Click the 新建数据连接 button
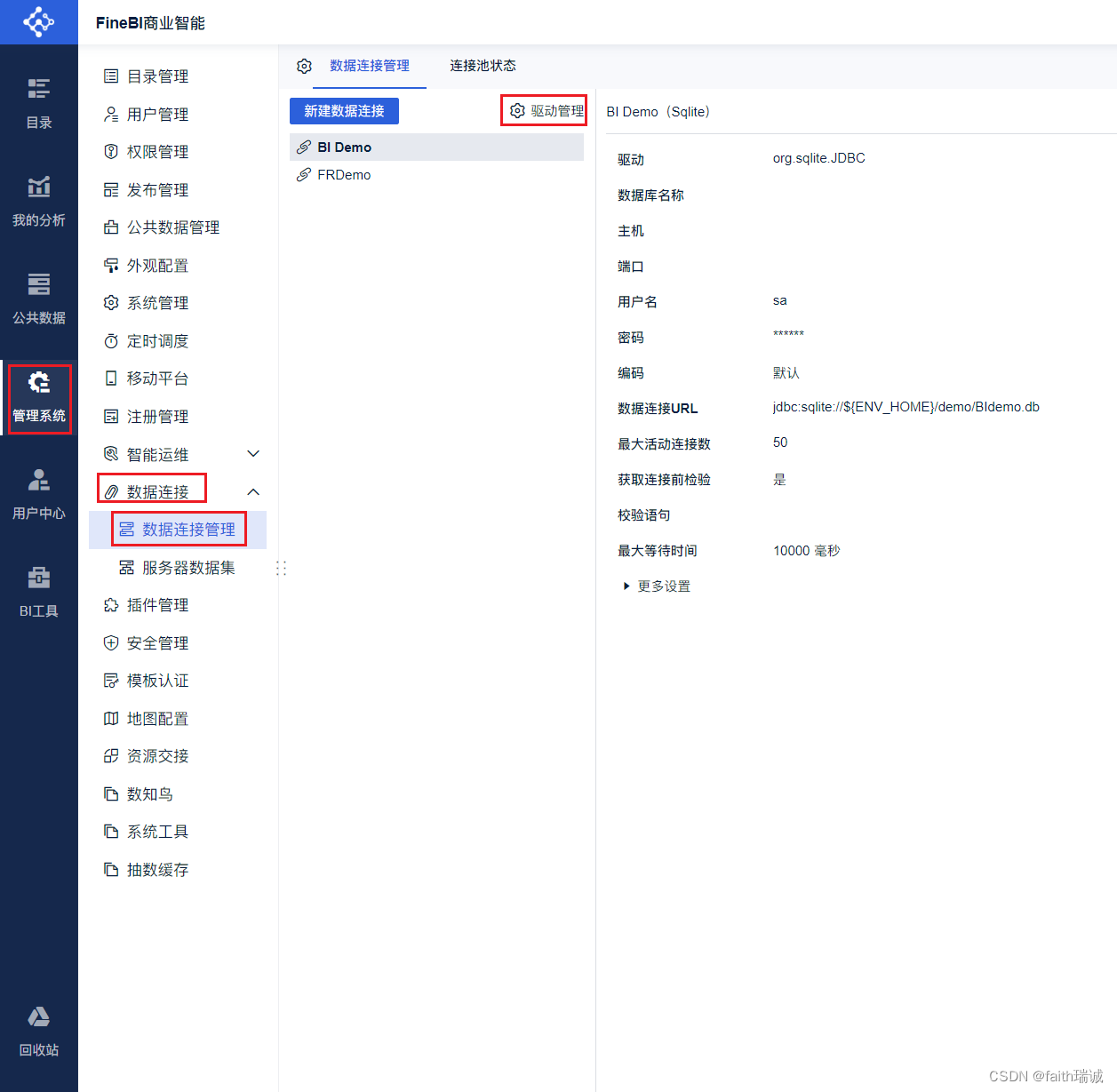The width and height of the screenshot is (1117, 1092). click(344, 111)
